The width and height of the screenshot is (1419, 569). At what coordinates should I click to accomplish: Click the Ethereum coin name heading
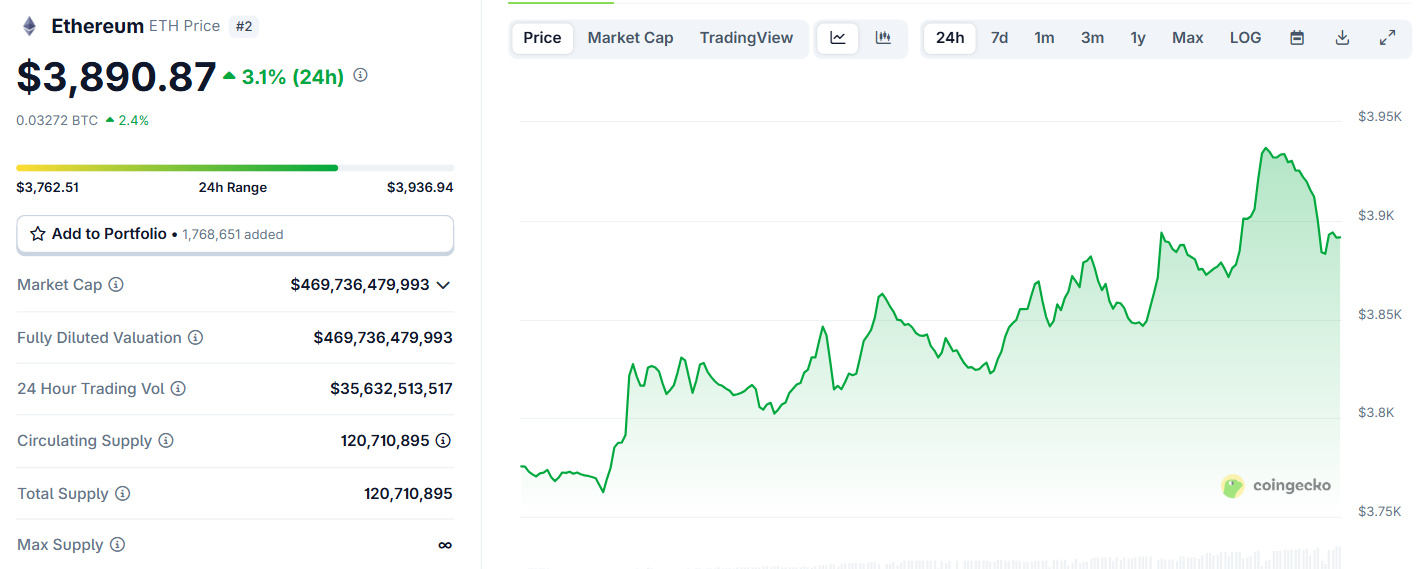(x=98, y=27)
